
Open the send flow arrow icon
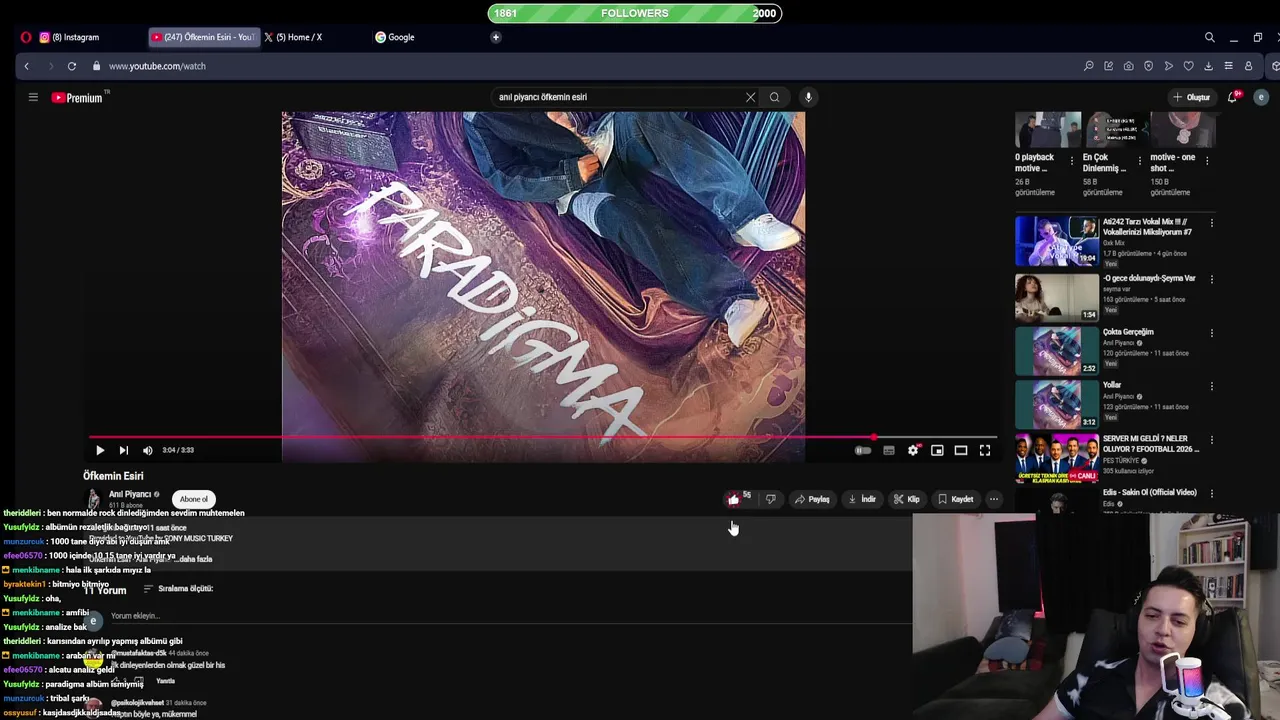pyautogui.click(x=1169, y=66)
